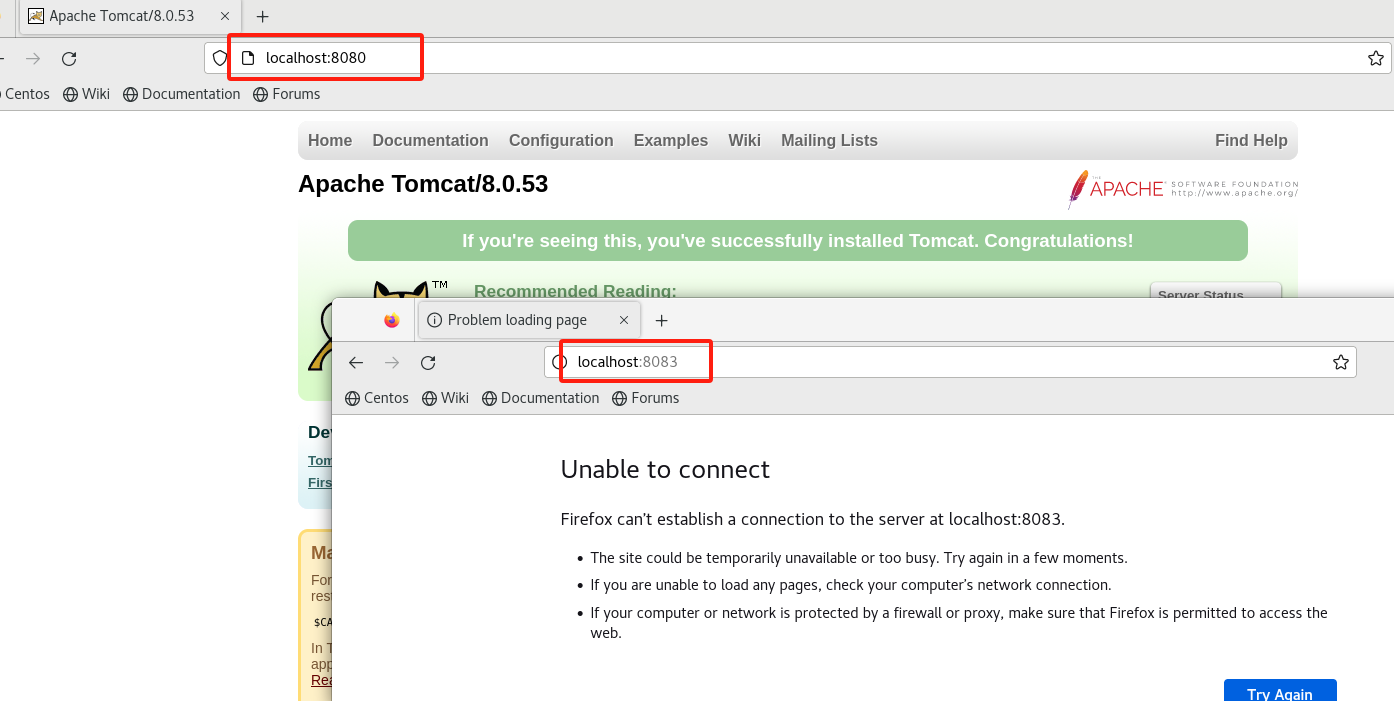
Task: Focus the localhost:8080 URL bar
Action: (x=700, y=58)
